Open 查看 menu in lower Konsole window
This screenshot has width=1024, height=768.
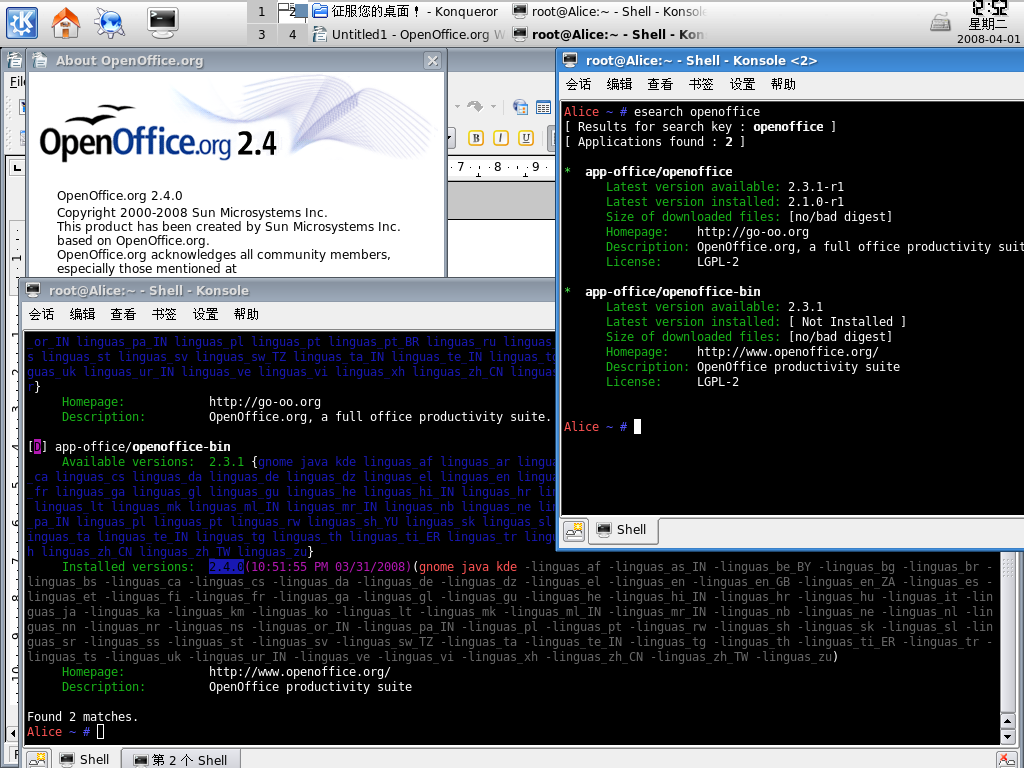pyautogui.click(x=123, y=314)
